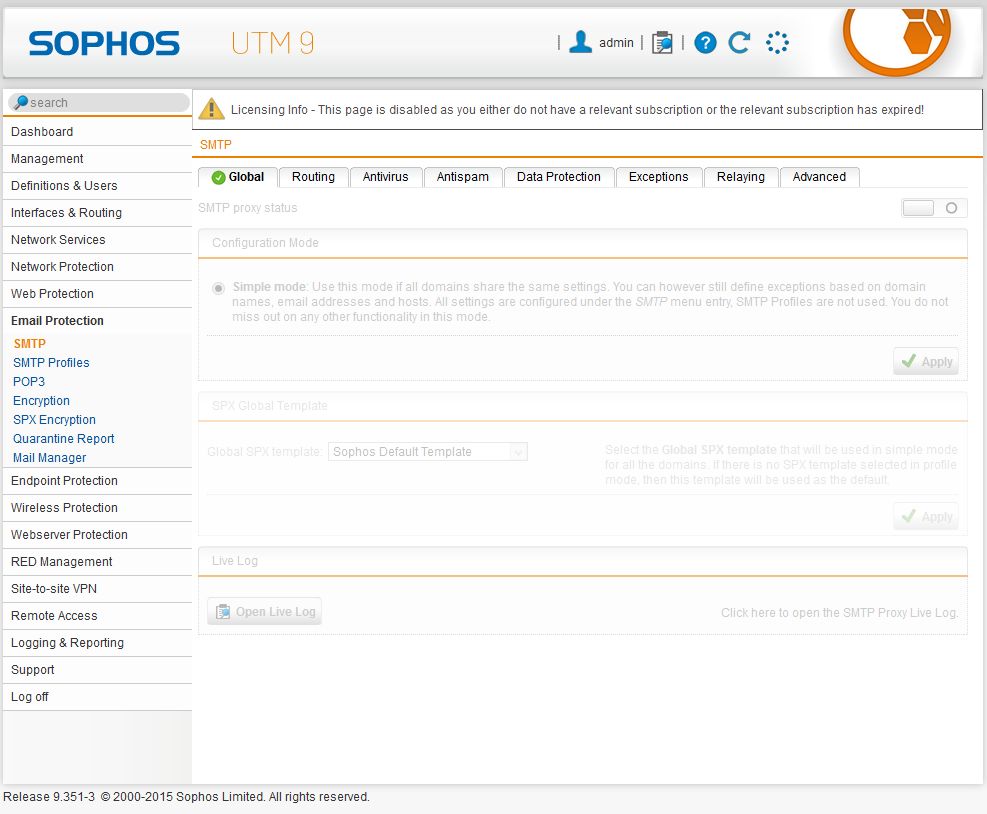The height and width of the screenshot is (814, 987).
Task: Open the Encryption page
Action: point(42,401)
